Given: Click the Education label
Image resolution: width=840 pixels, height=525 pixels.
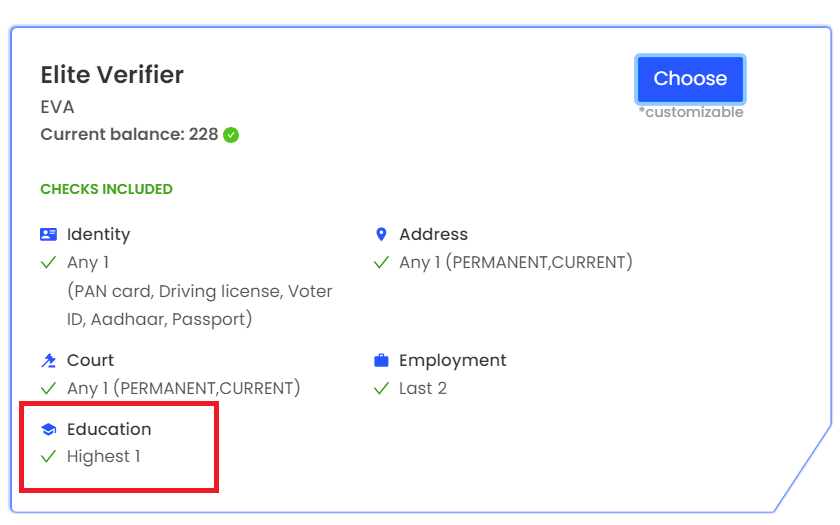Looking at the screenshot, I should tap(109, 429).
